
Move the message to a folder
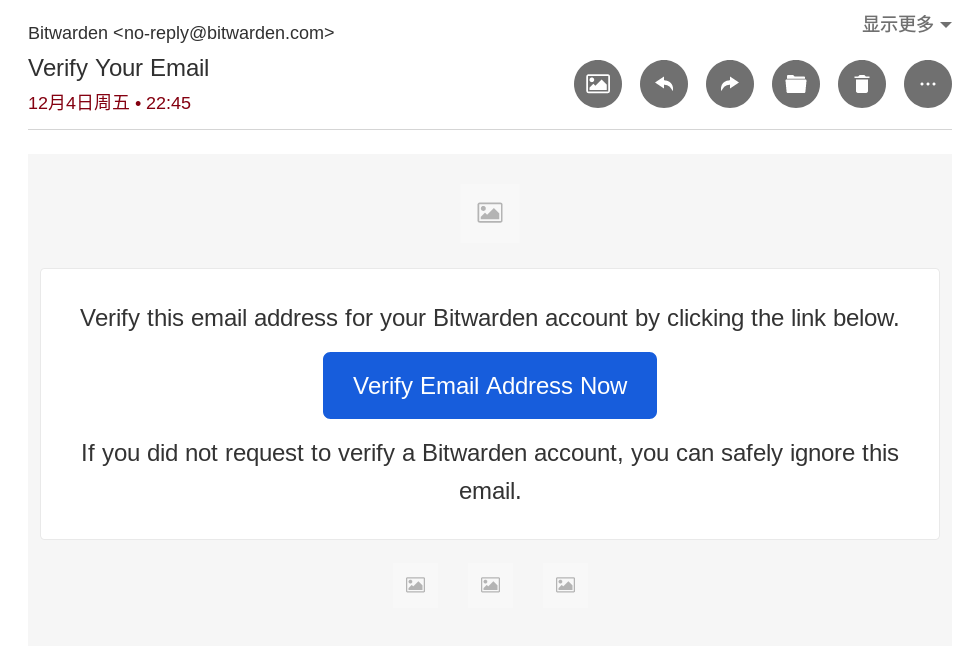point(796,84)
